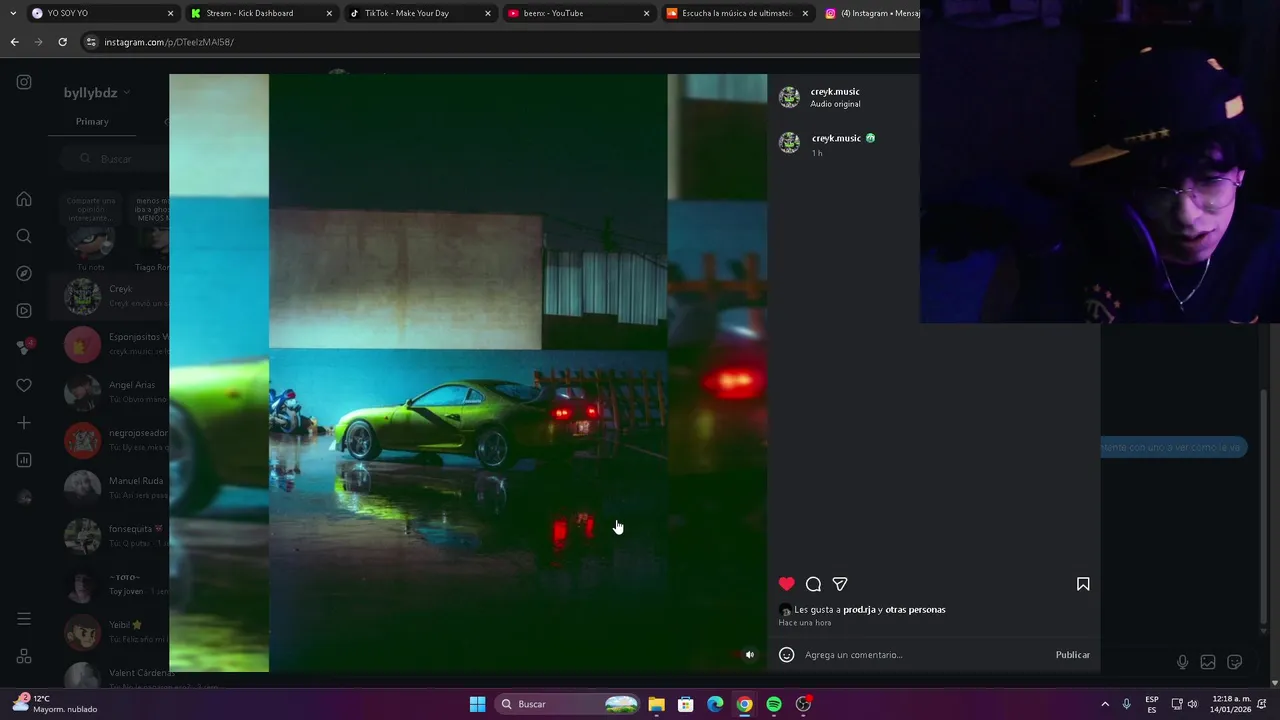The image size is (1280, 720).
Task: Click microphone icon in message composer
Action: click(x=1182, y=662)
